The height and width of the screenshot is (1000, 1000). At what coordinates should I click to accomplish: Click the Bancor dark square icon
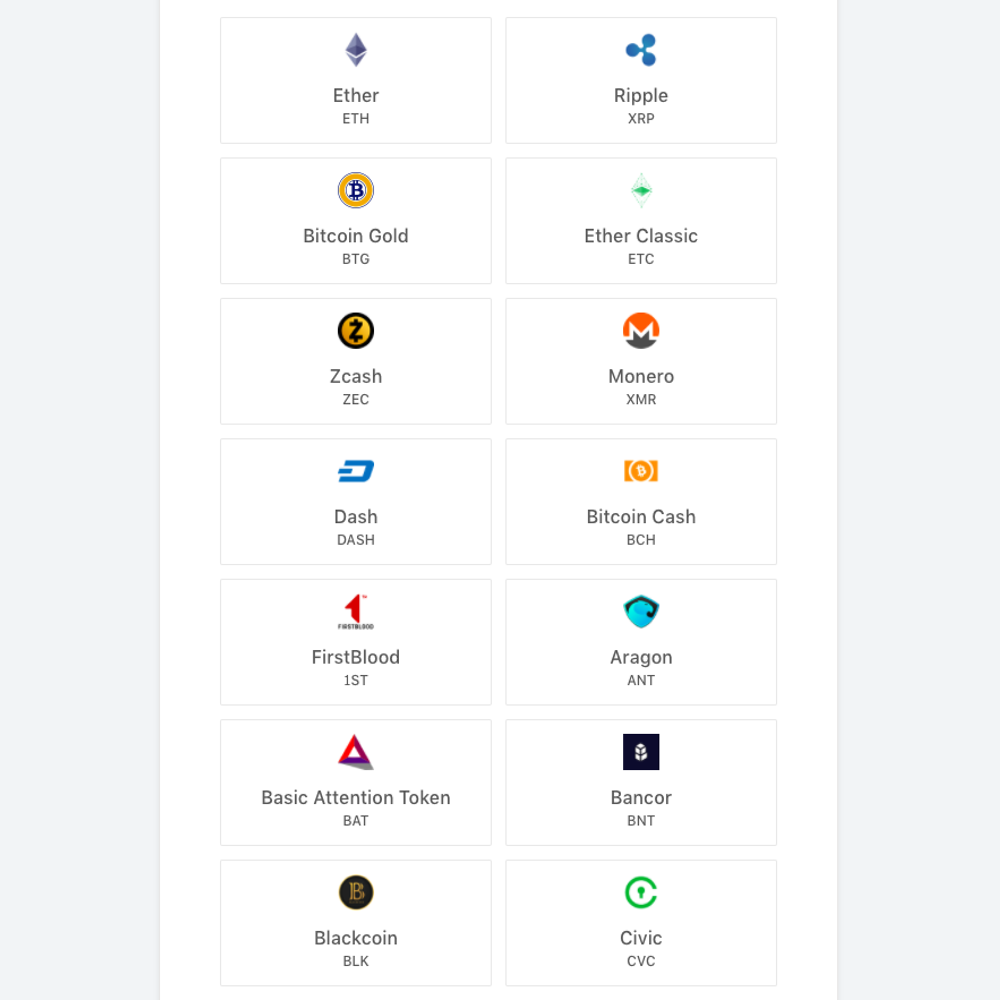(x=641, y=752)
